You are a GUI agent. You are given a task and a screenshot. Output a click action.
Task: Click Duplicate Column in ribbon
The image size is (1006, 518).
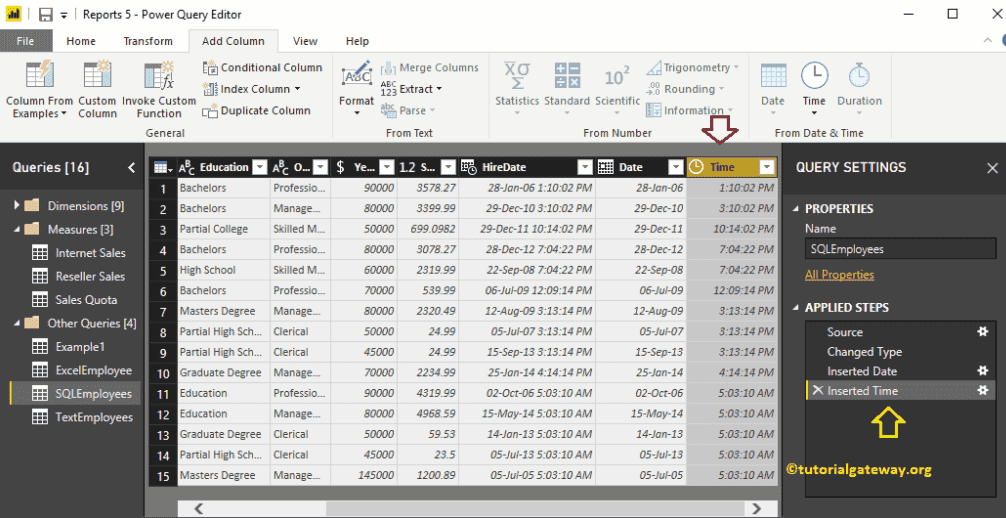(257, 110)
